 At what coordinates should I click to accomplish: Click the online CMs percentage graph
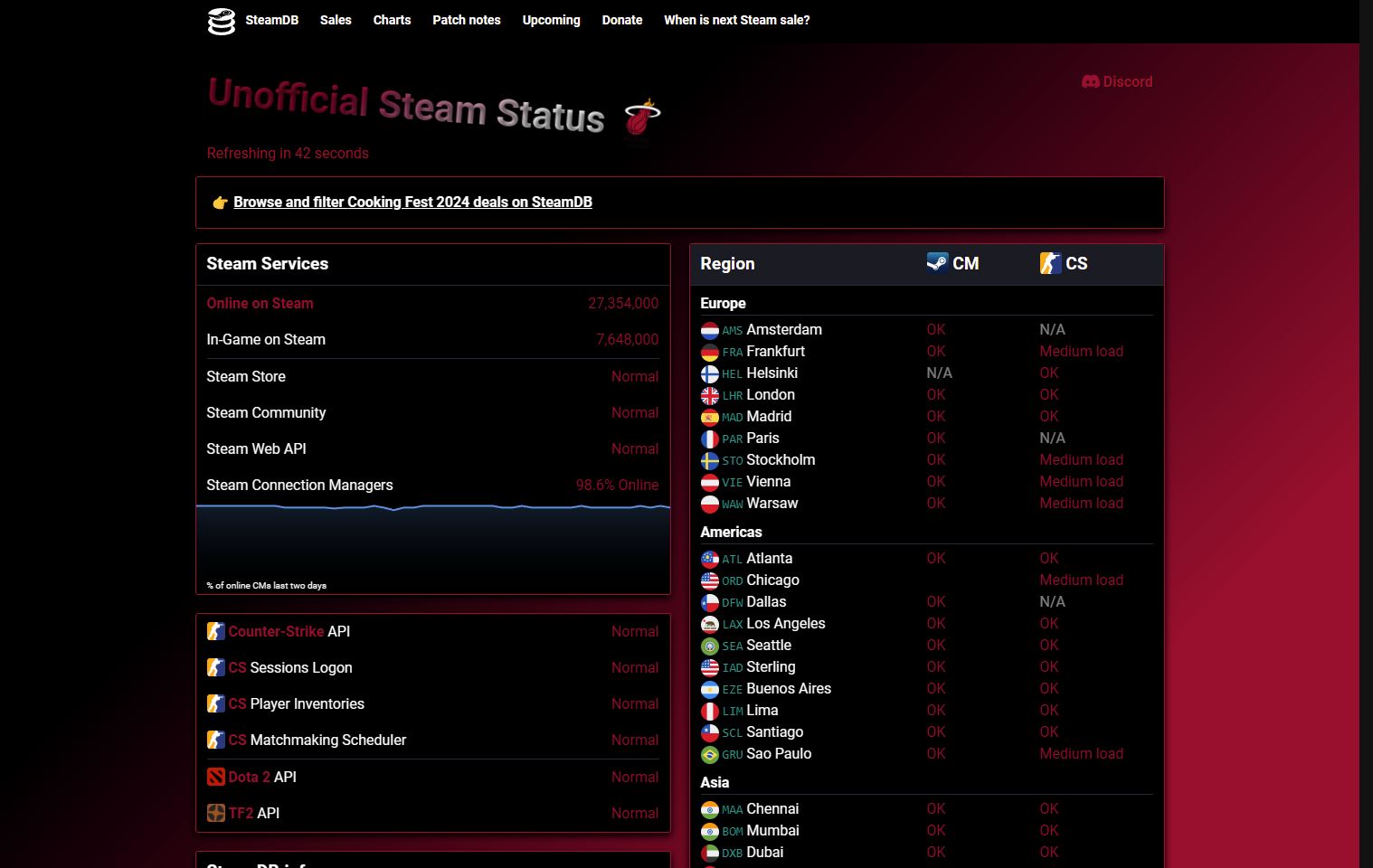(433, 548)
